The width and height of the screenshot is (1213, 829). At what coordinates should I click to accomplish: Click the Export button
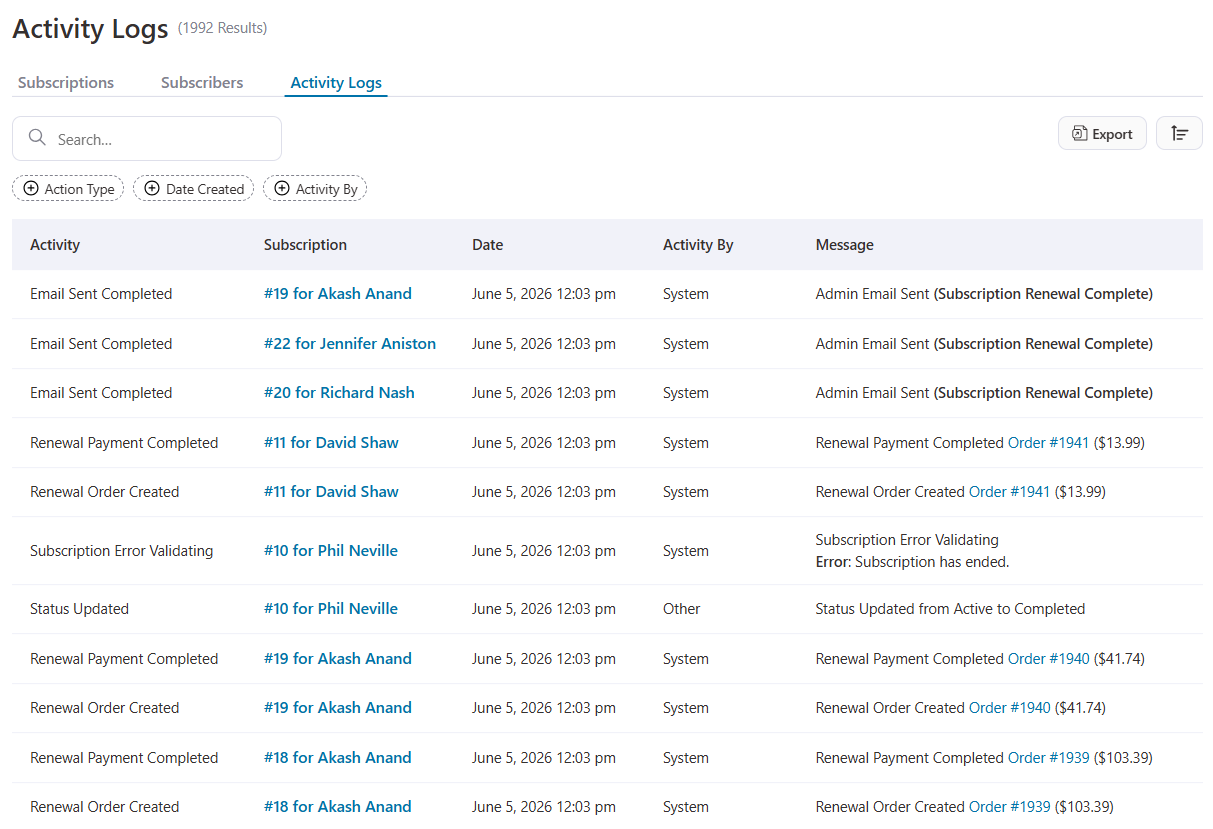(1102, 133)
